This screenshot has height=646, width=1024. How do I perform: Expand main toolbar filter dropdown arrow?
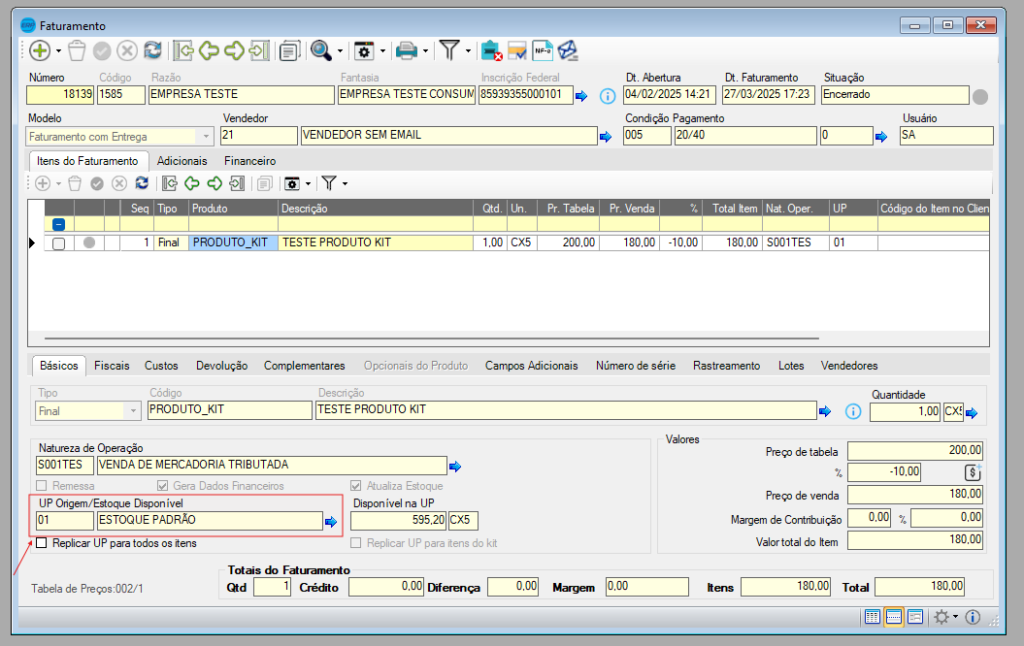(468, 51)
